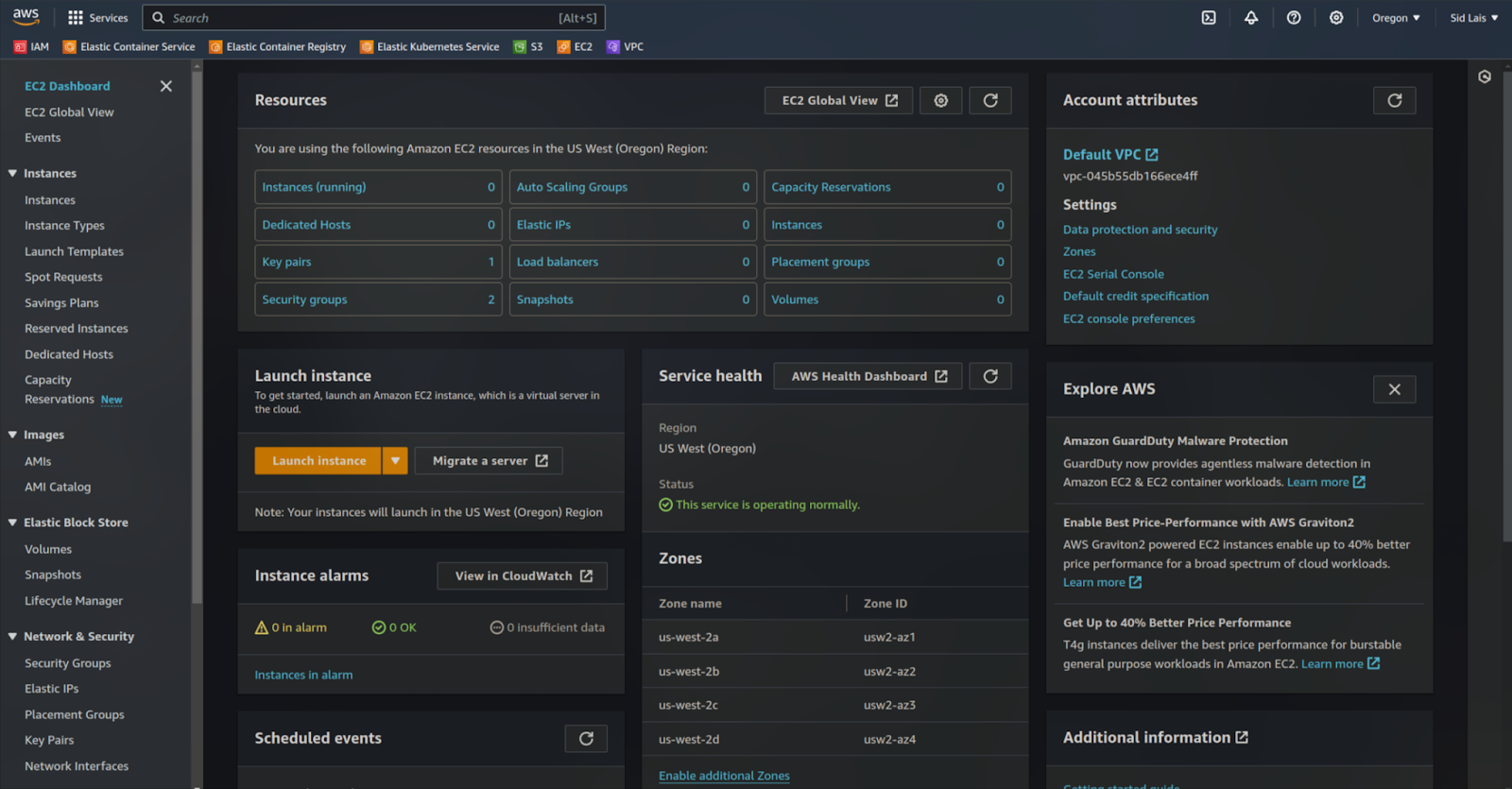Click the 0 insufficient data status
1512x789 pixels.
tap(547, 627)
